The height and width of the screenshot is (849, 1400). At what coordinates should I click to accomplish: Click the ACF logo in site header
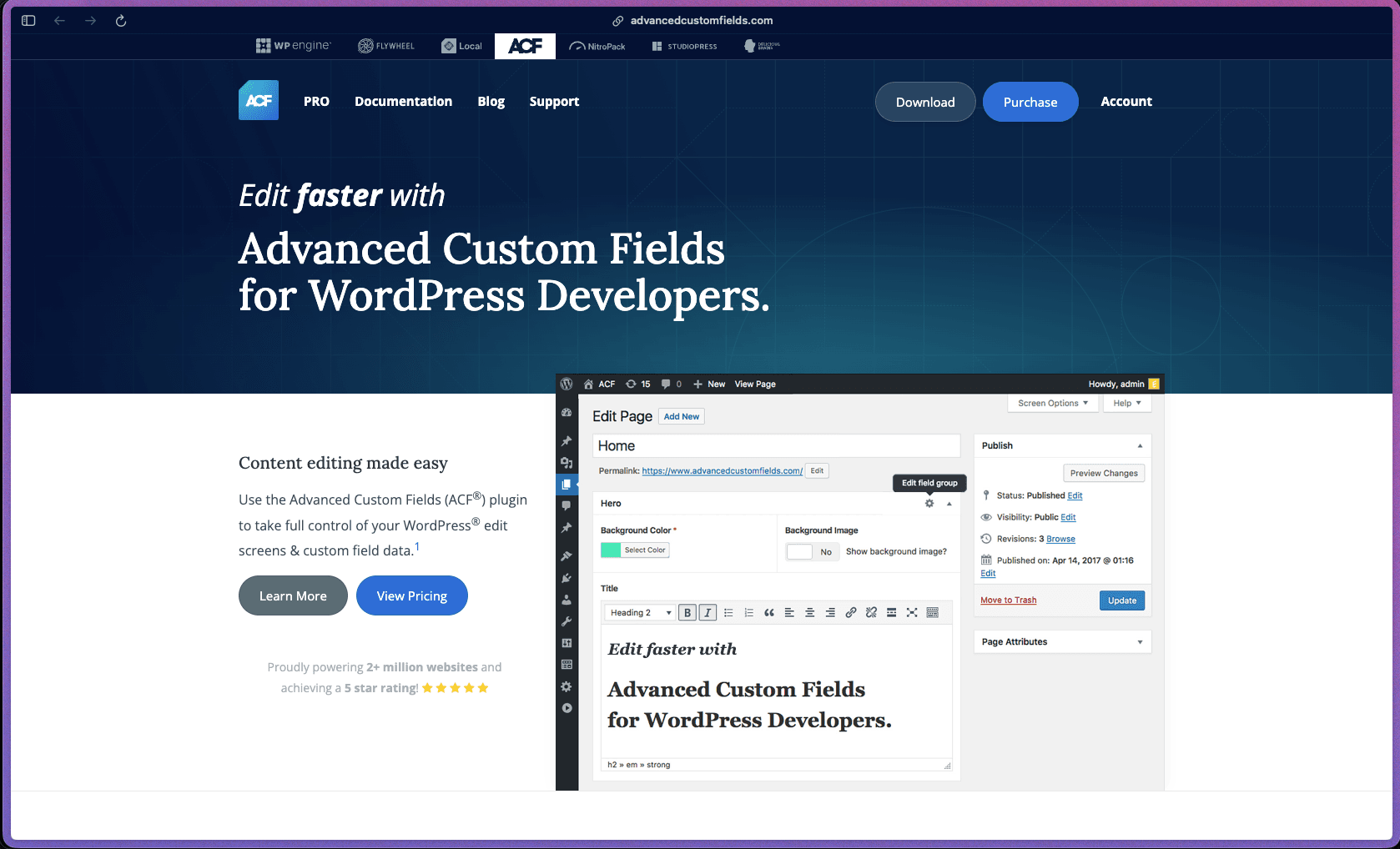[259, 100]
